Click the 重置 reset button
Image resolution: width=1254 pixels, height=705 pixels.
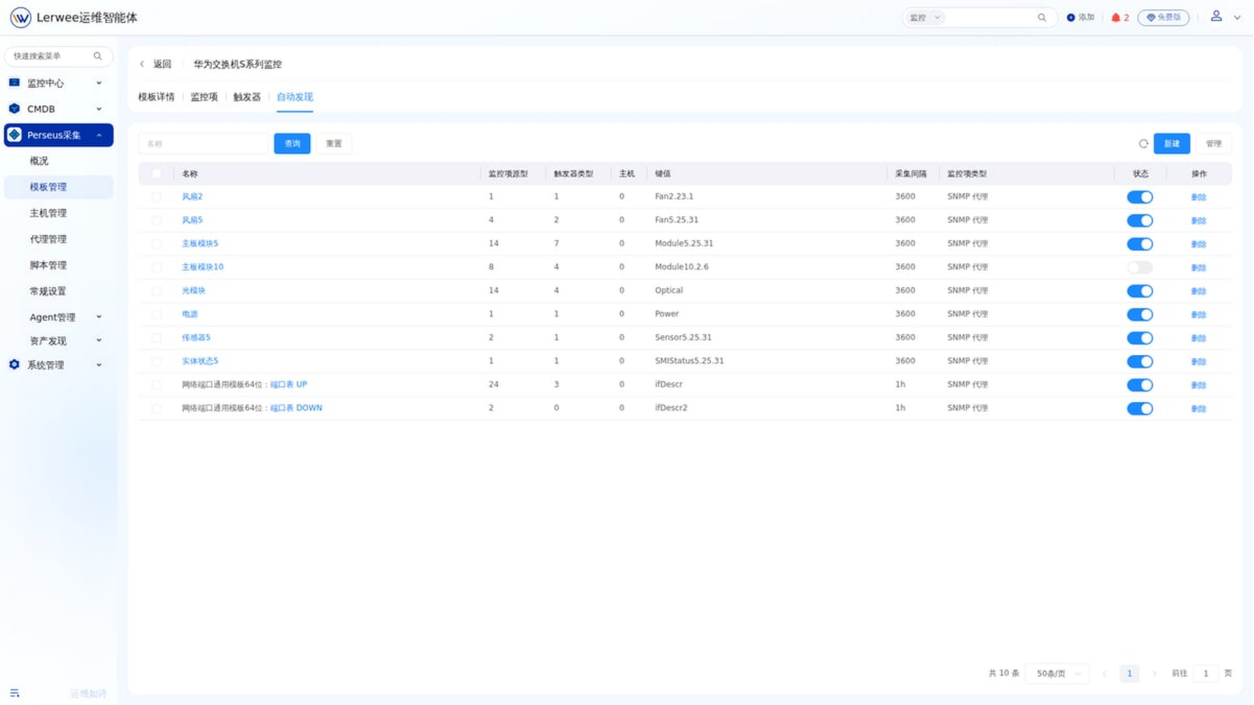coord(334,144)
